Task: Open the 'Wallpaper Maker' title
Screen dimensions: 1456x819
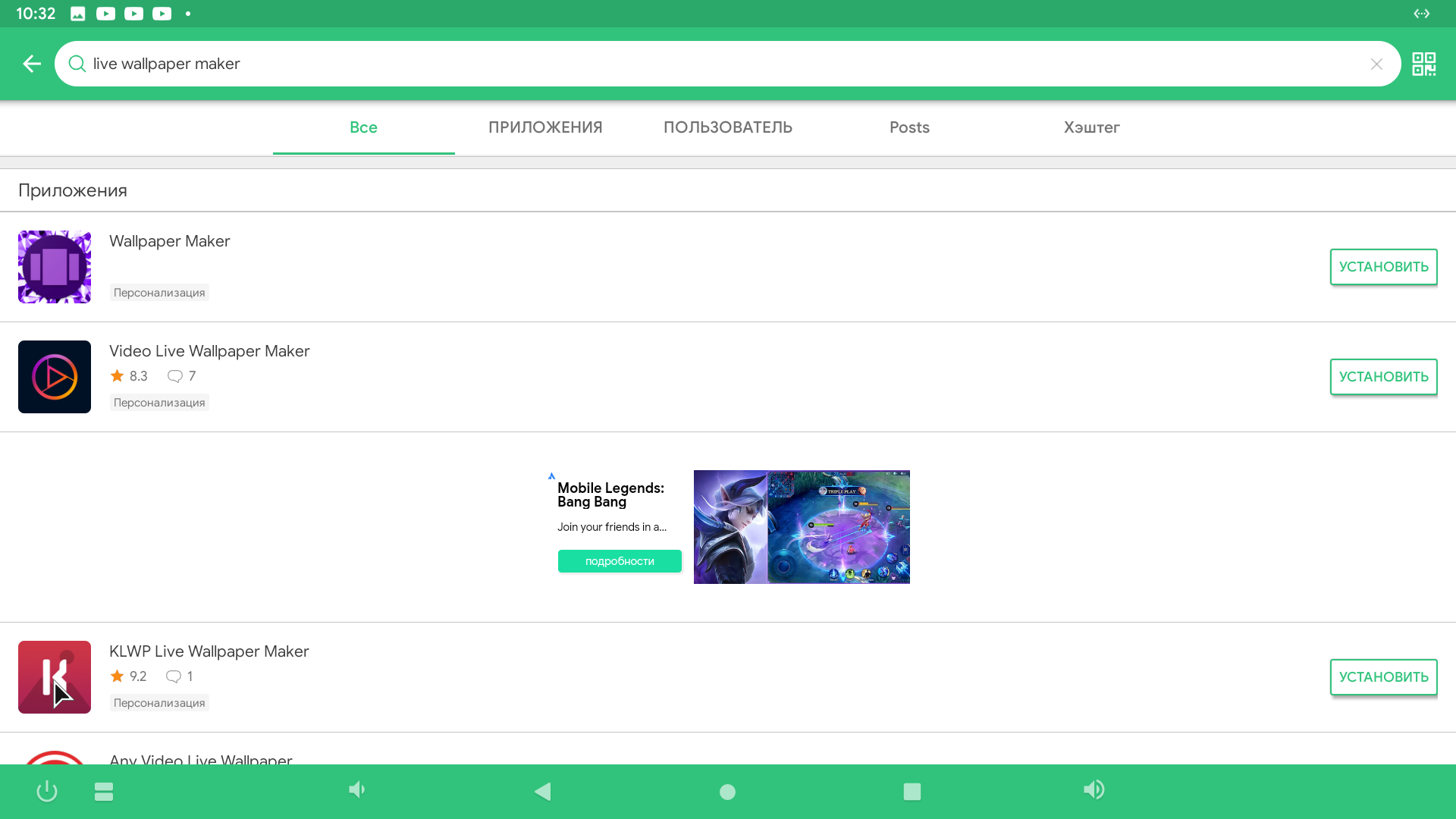Action: click(169, 241)
